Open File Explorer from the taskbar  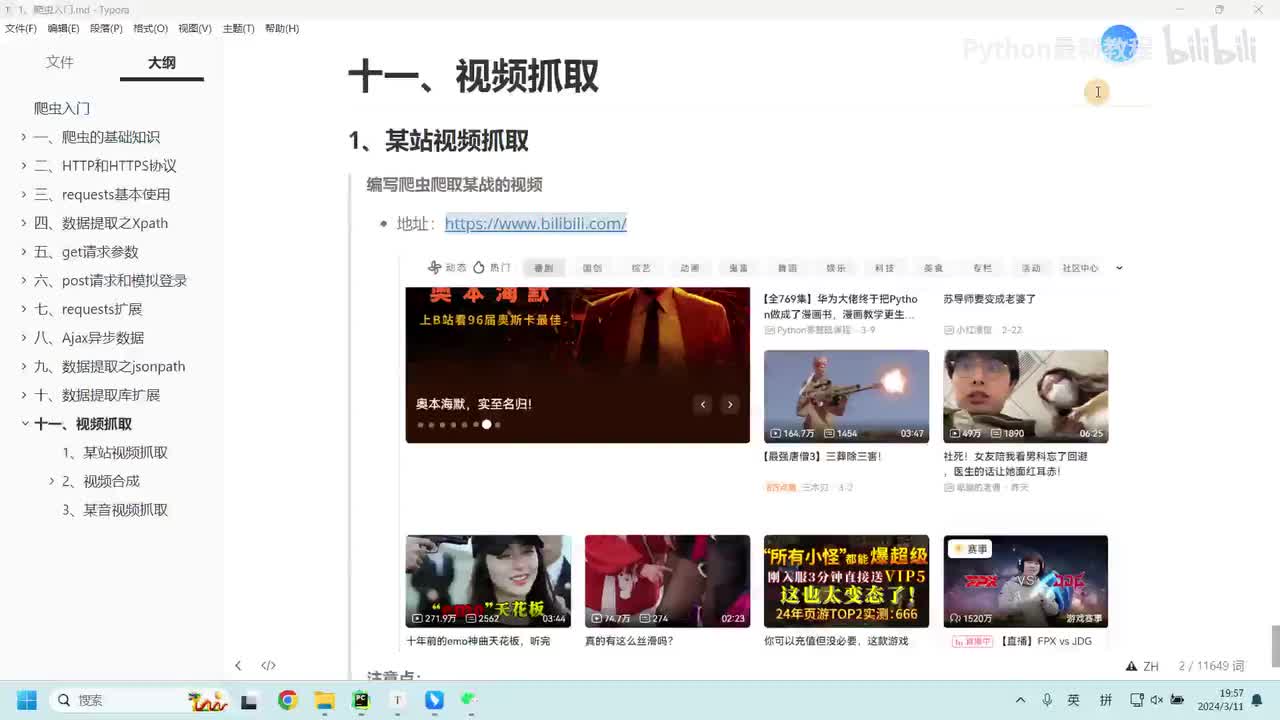click(x=325, y=700)
